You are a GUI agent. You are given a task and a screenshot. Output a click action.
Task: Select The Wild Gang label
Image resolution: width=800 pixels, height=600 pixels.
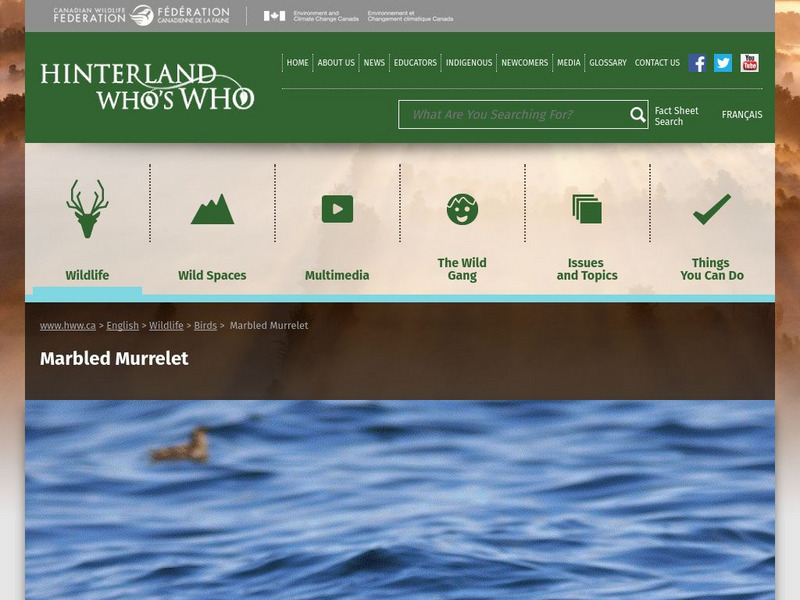(462, 269)
